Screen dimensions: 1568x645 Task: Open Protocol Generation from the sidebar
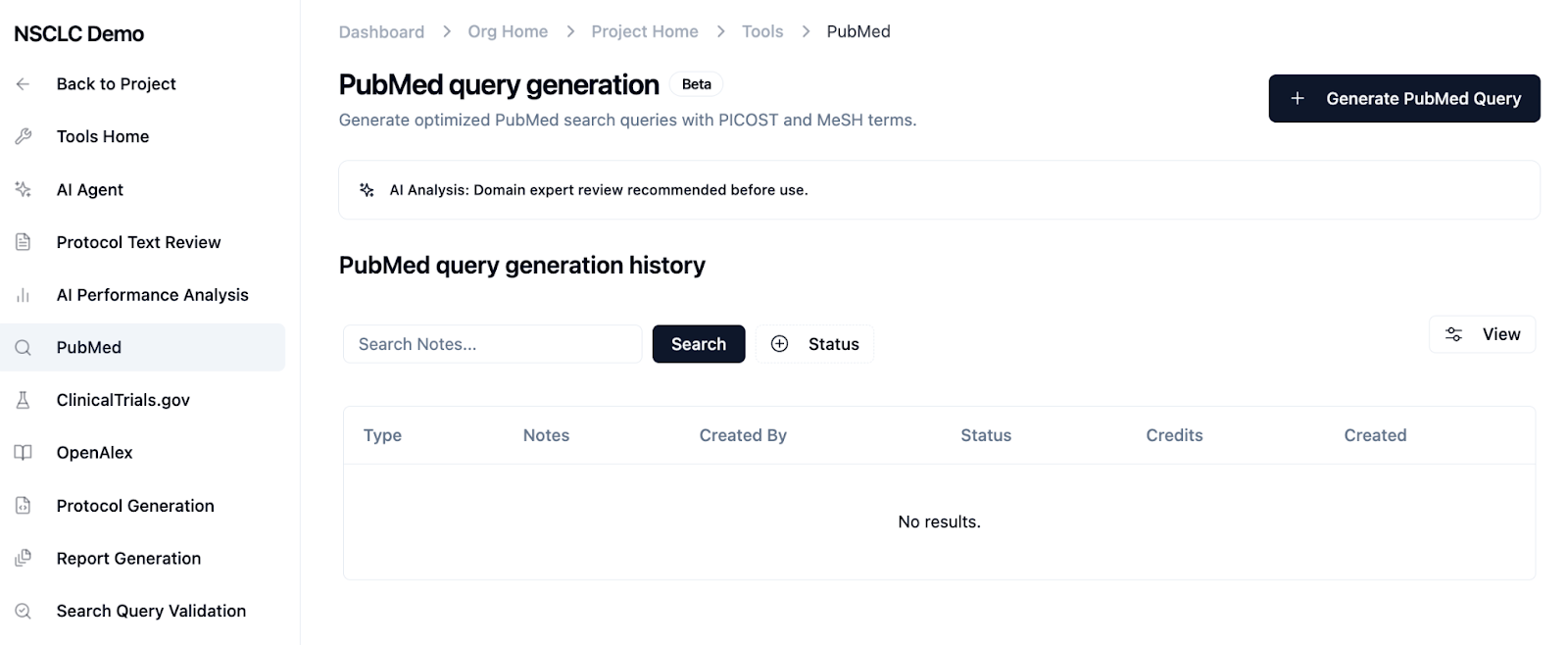click(135, 506)
